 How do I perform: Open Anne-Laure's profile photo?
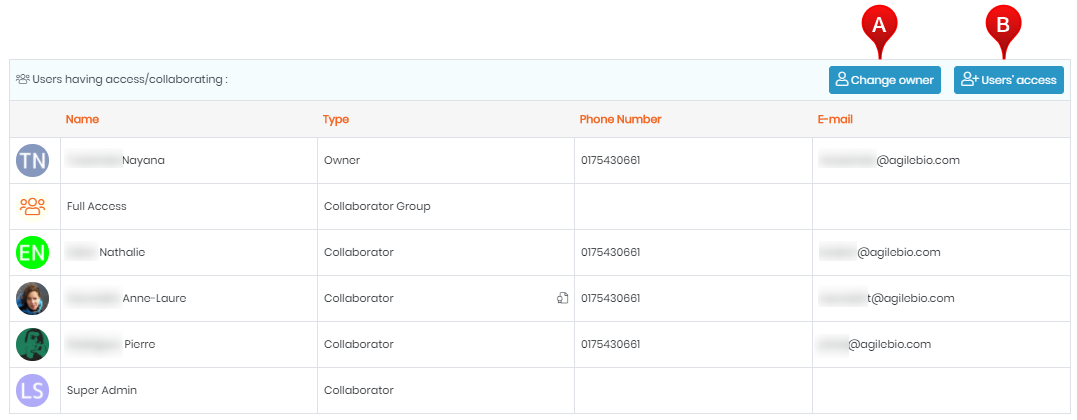coord(32,298)
